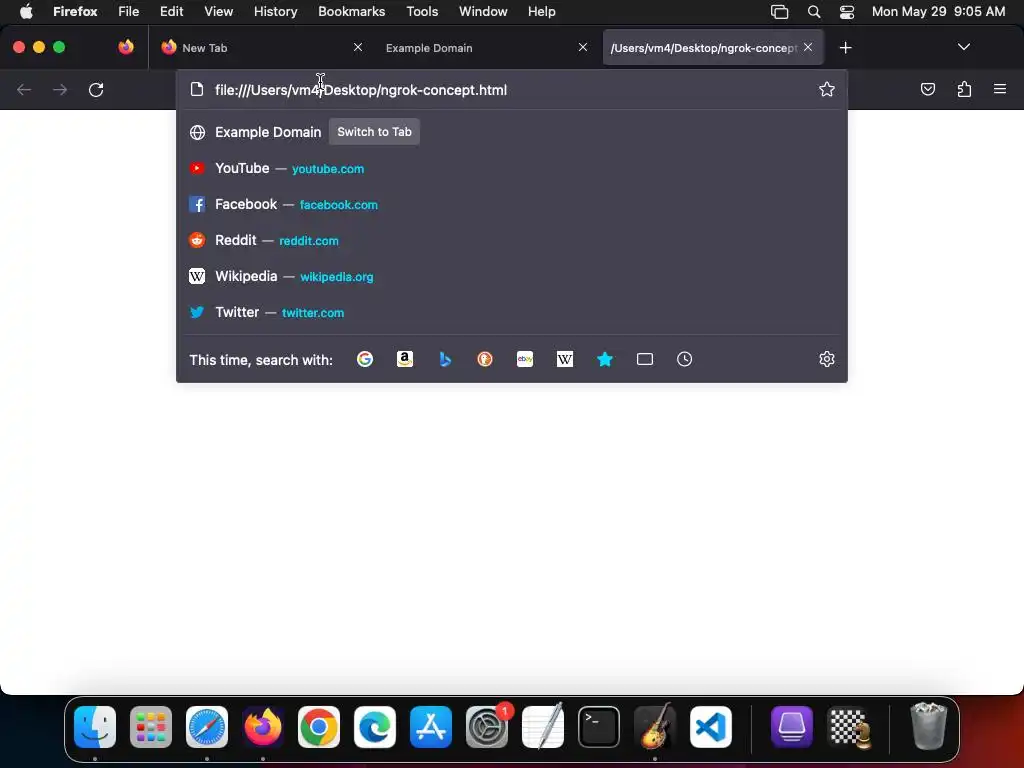Open Launchpad from the Dock

tap(151, 727)
